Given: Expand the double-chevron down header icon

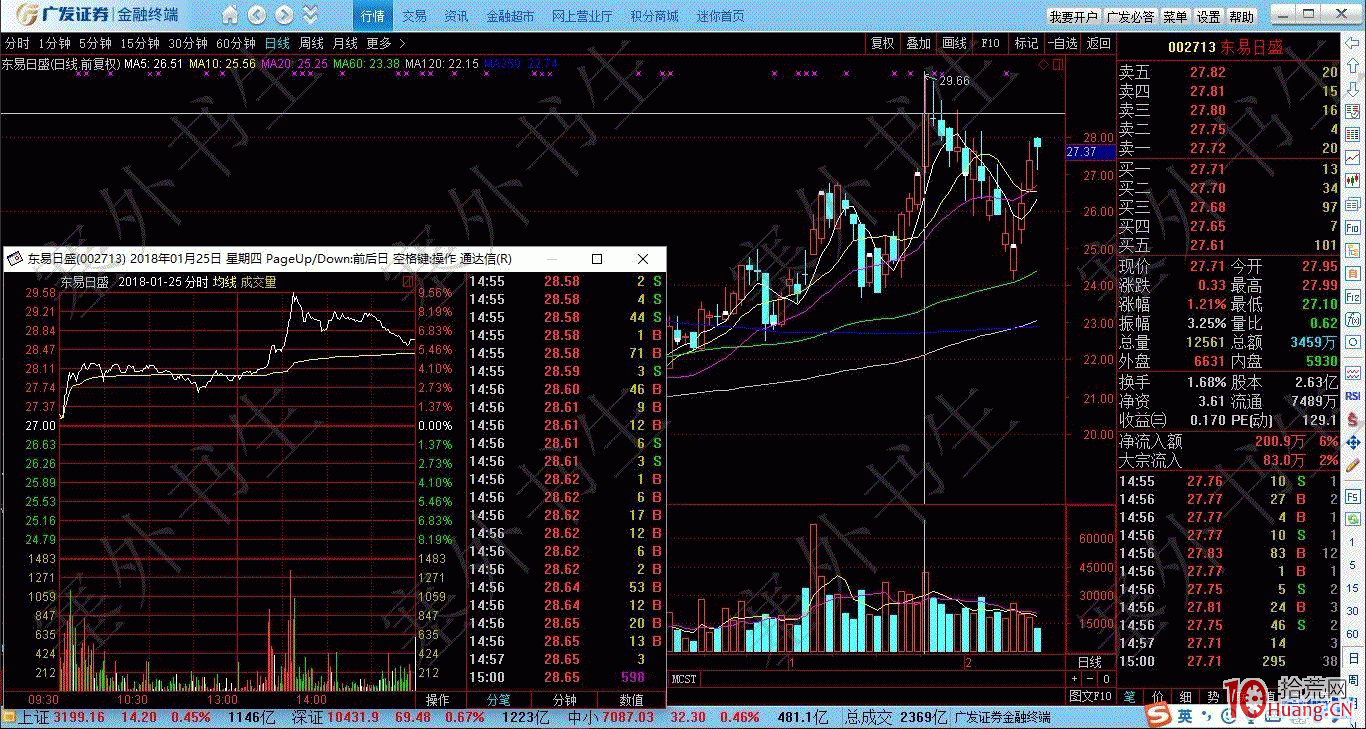Looking at the screenshot, I should coord(311,15).
